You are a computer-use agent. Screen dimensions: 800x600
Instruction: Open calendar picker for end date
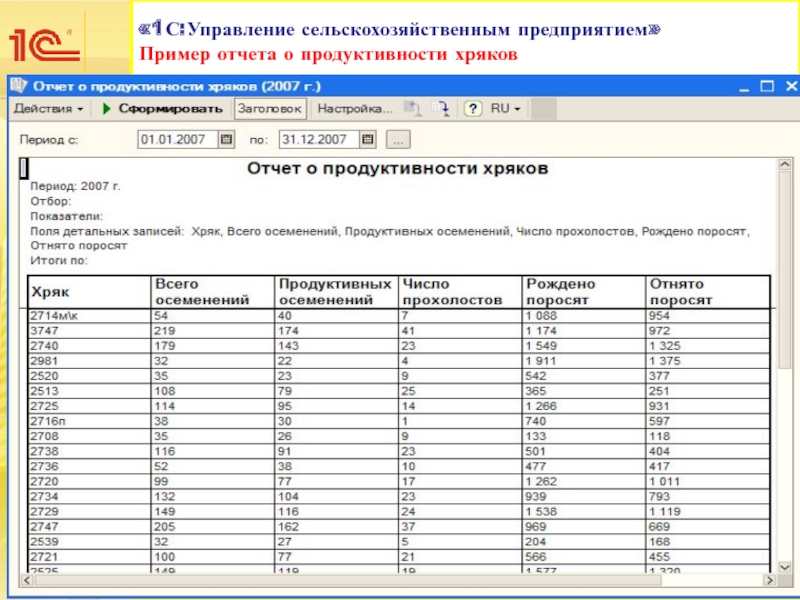(x=368, y=139)
